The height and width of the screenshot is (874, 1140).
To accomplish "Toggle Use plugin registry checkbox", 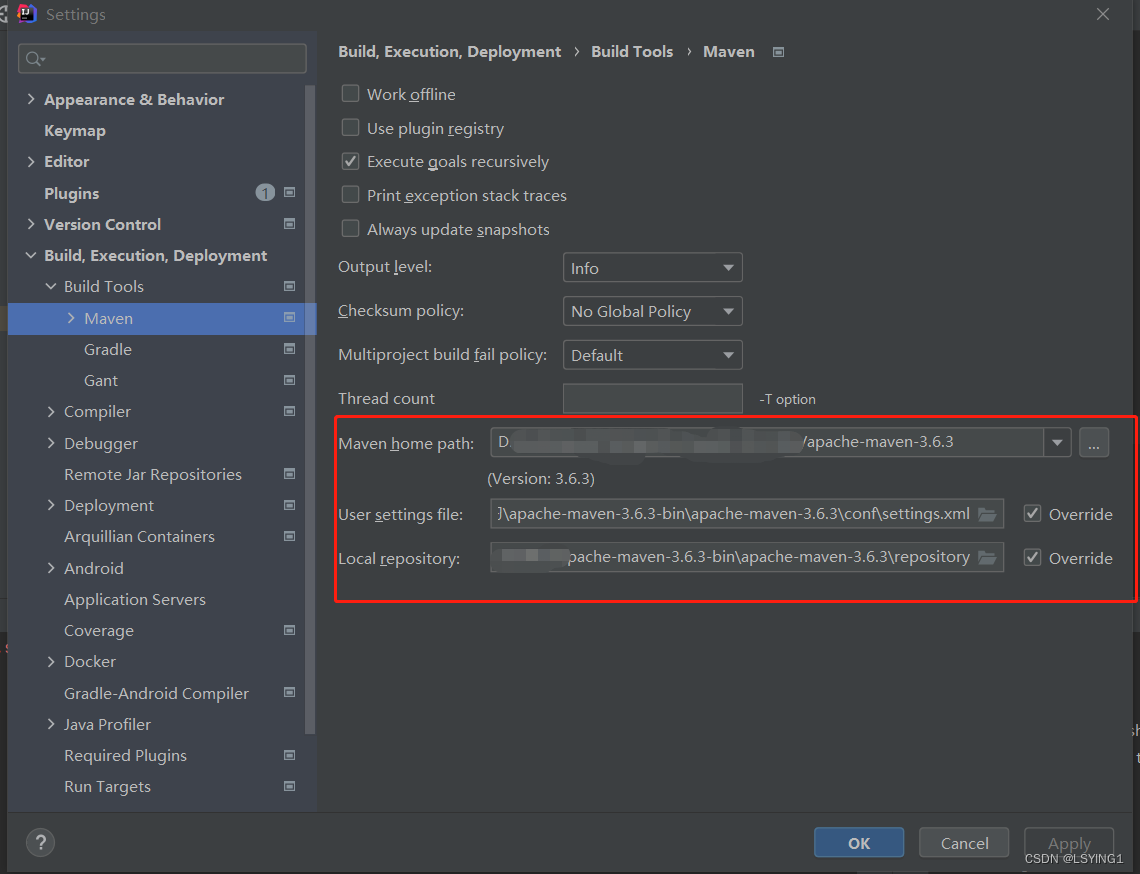I will tap(350, 128).
